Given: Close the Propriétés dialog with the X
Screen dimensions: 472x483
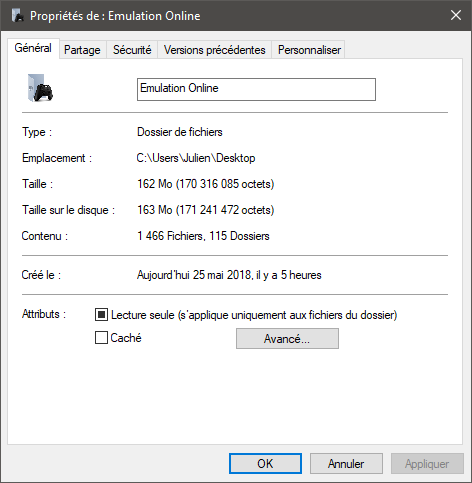Looking at the screenshot, I should coord(456,15).
